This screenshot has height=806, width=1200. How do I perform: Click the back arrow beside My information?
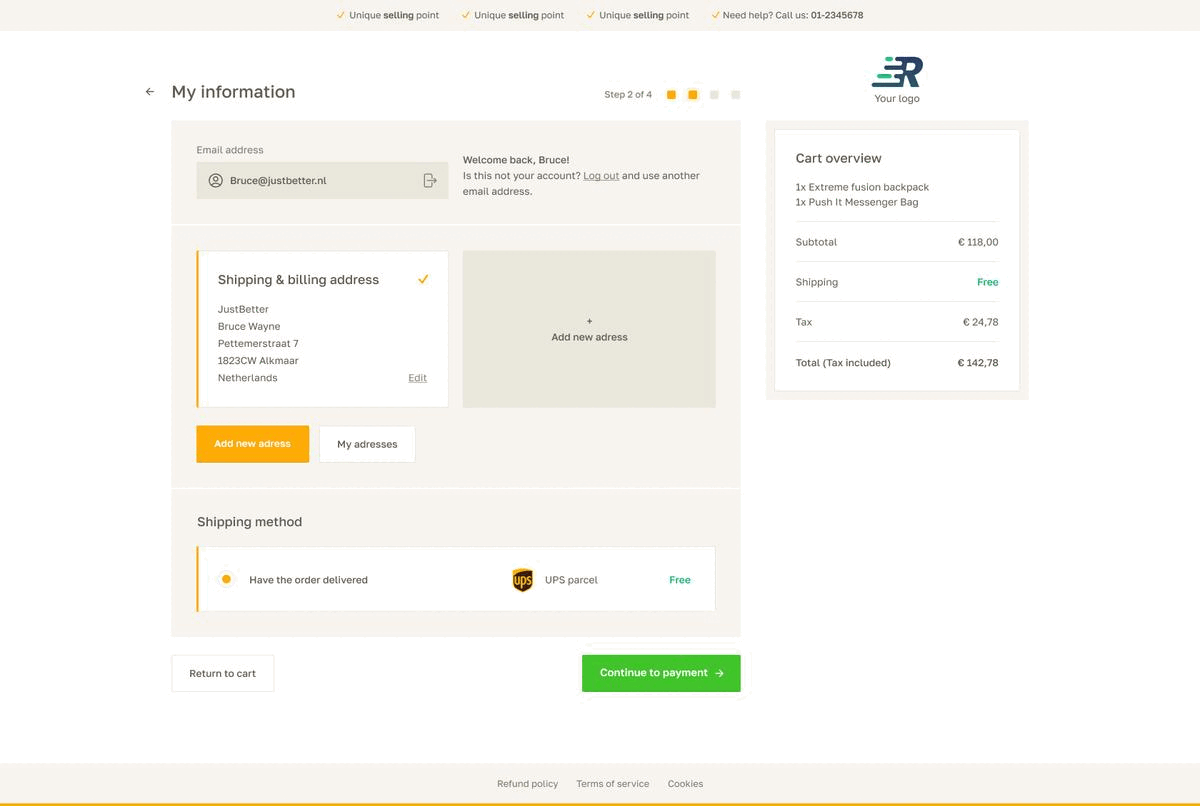150,92
